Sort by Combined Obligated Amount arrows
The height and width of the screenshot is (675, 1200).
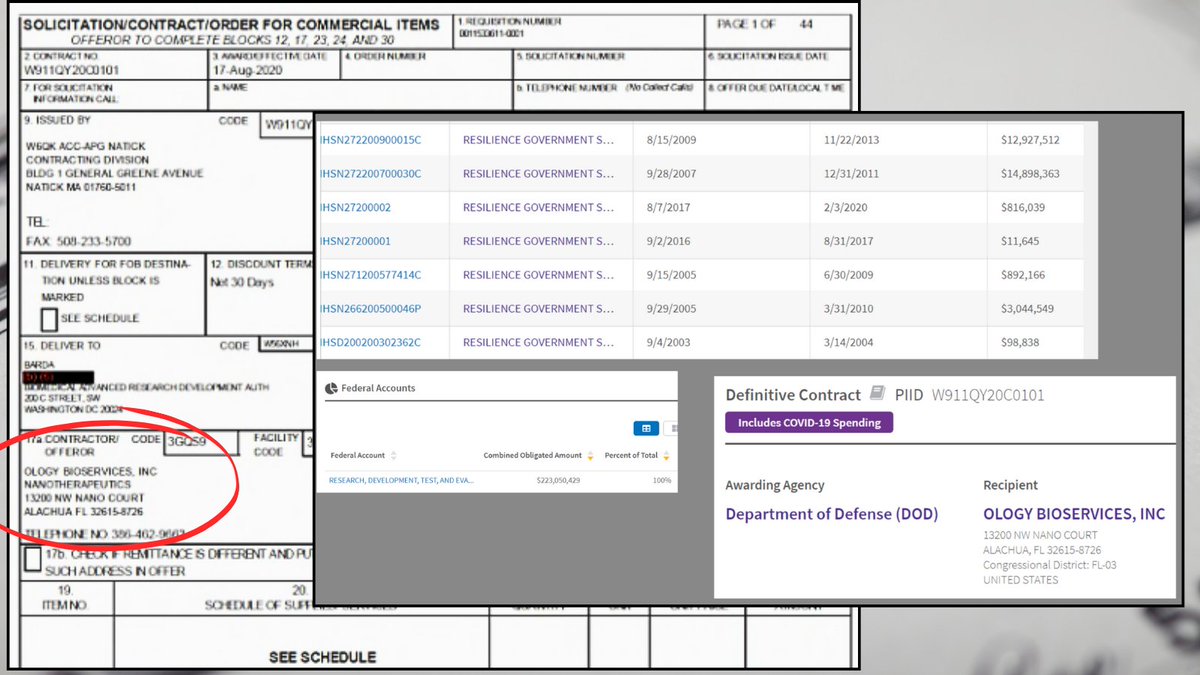click(590, 456)
